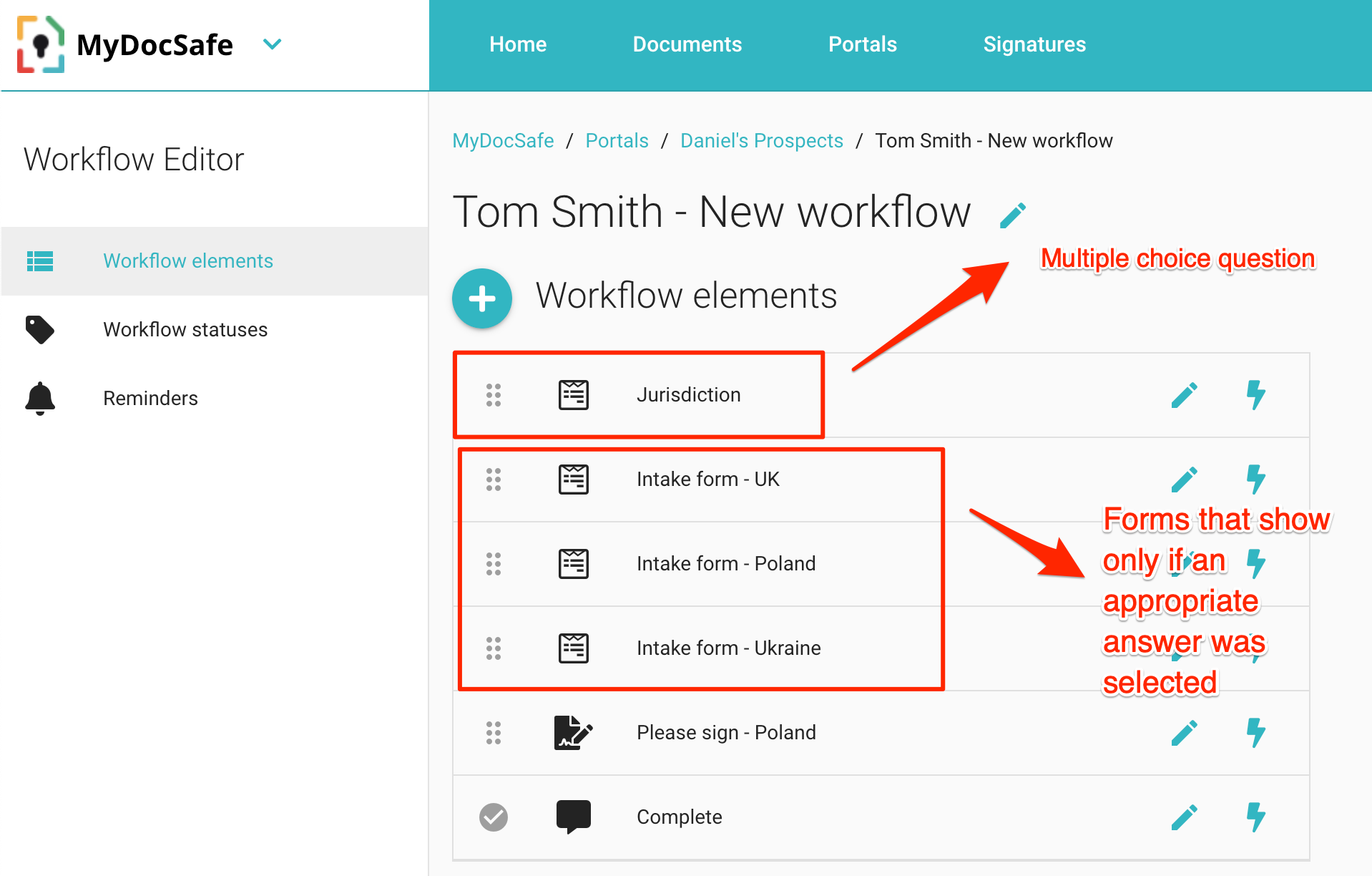The height and width of the screenshot is (876, 1372).
Task: Toggle the checkmark on Complete row
Action: tap(494, 817)
